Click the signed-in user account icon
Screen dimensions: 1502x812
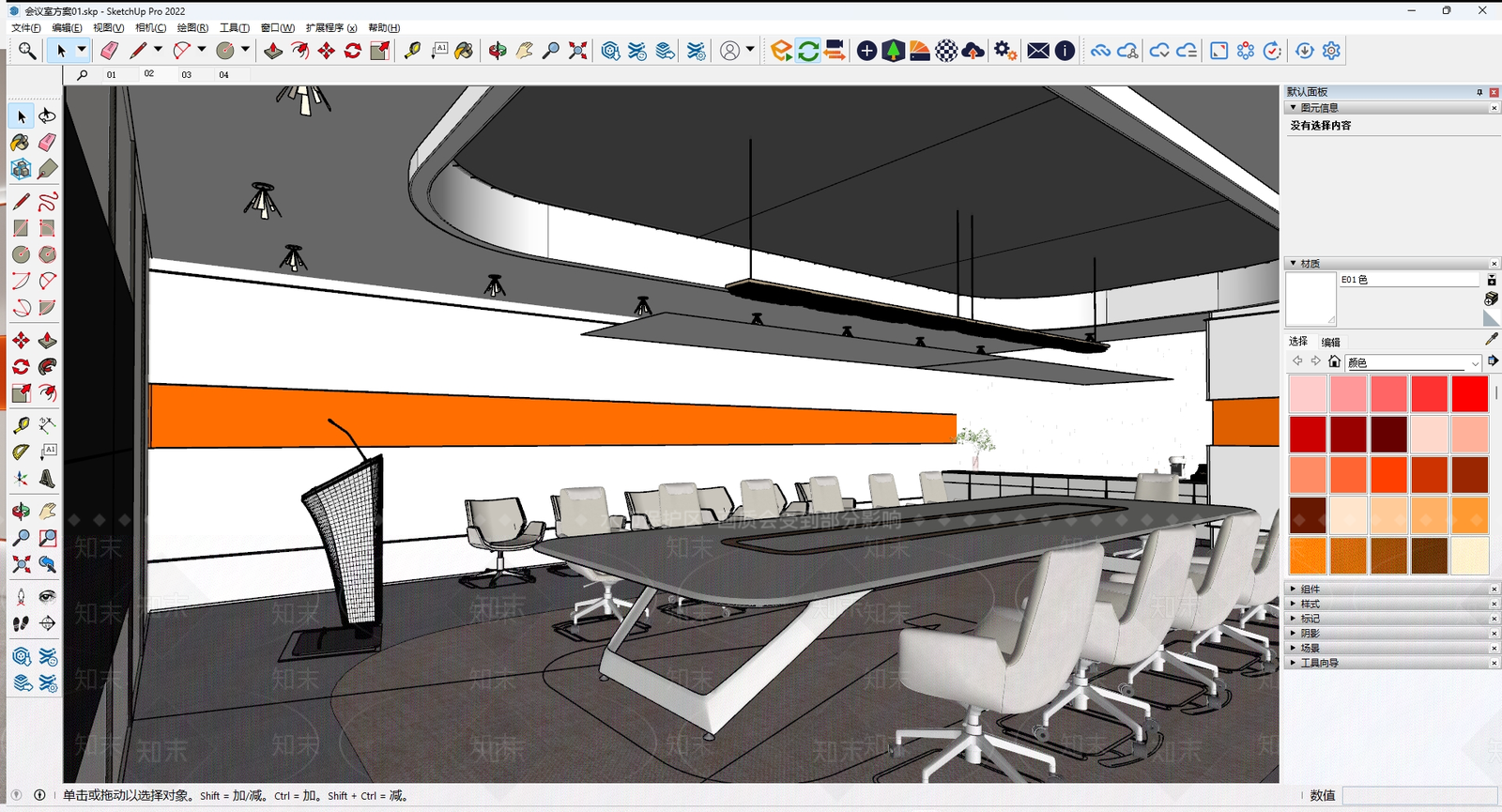(x=729, y=51)
